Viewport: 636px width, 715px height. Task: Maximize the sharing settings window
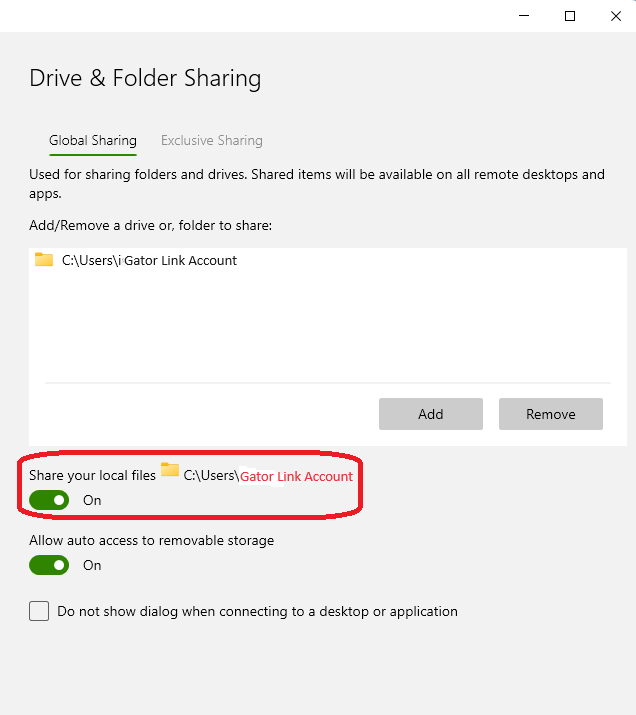(x=569, y=16)
